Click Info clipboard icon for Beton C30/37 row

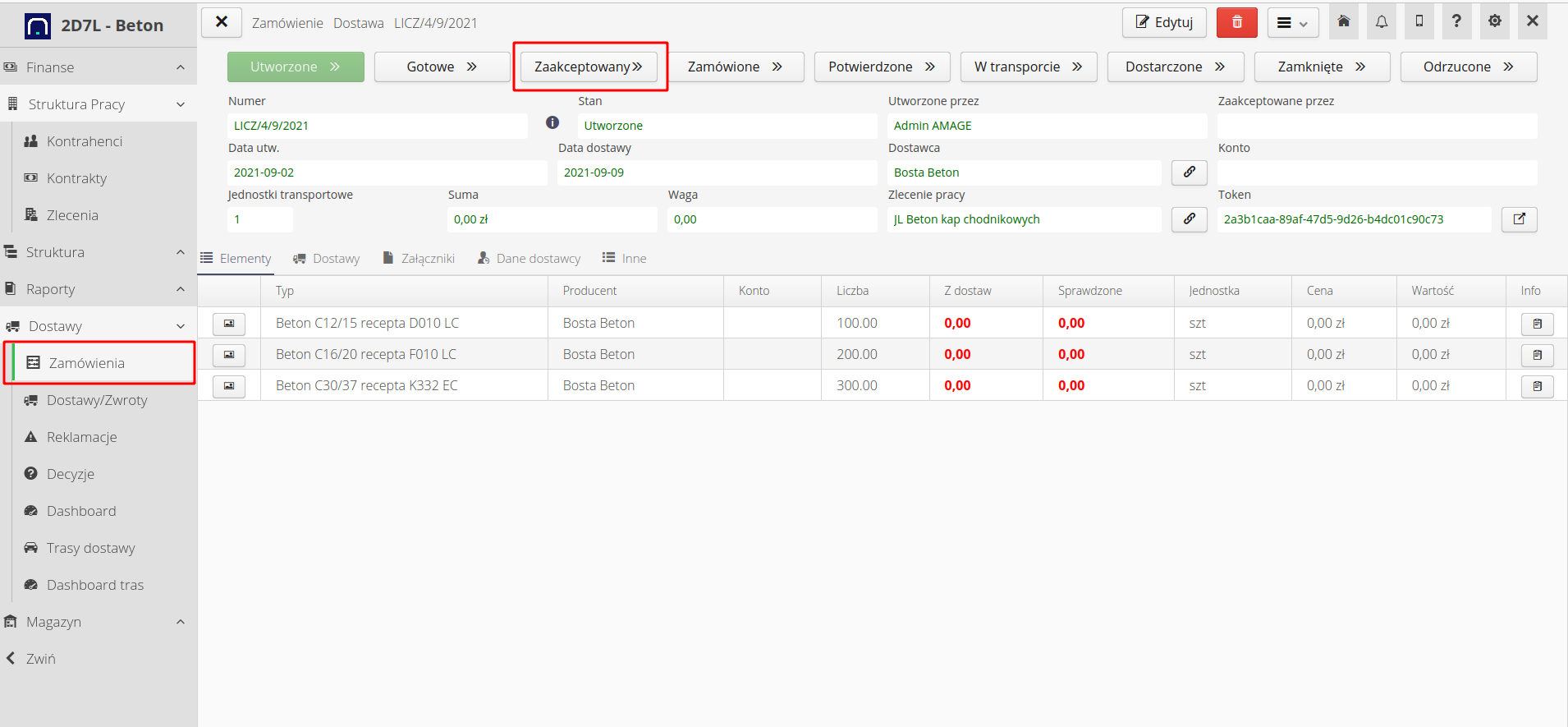1537,386
